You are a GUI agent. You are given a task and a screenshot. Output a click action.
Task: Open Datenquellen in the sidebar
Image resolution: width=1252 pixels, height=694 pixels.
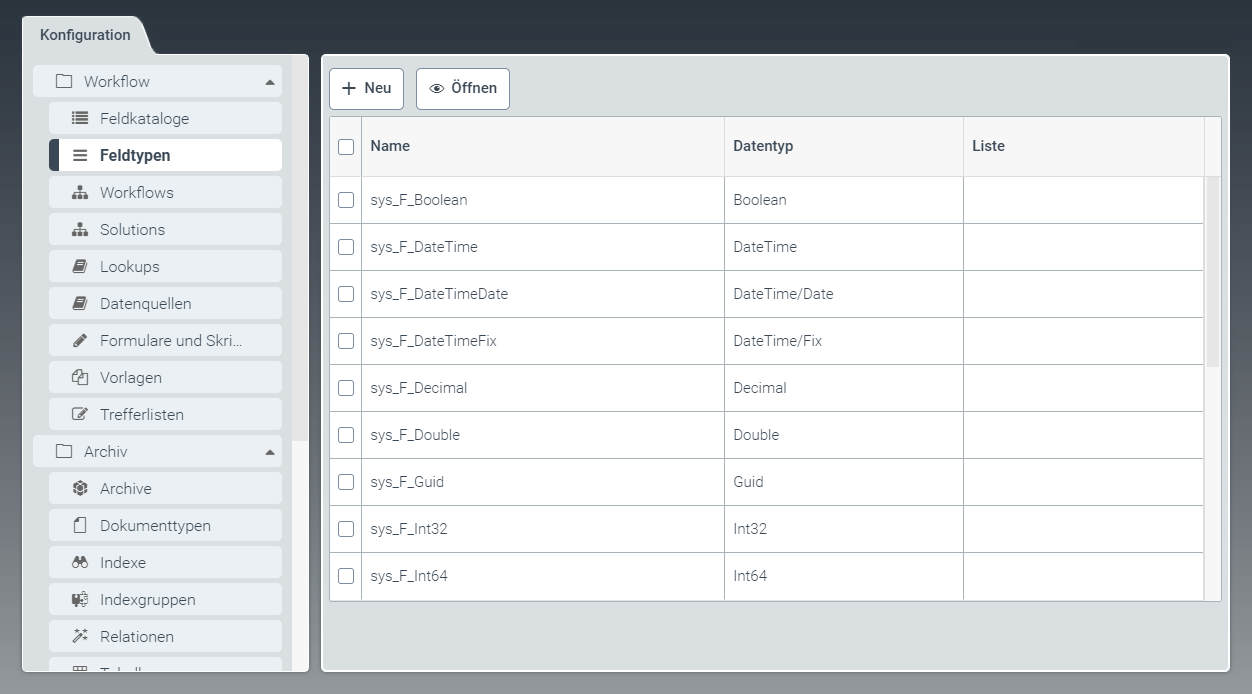click(145, 303)
